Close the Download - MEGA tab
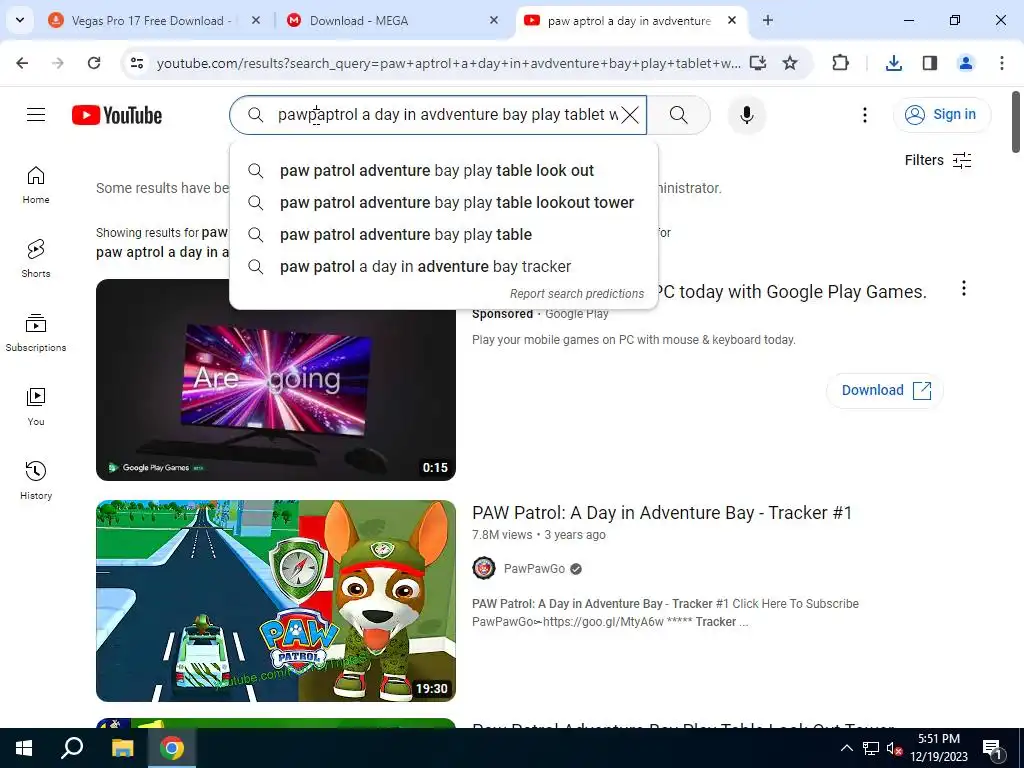The height and width of the screenshot is (768, 1024). coord(494,21)
